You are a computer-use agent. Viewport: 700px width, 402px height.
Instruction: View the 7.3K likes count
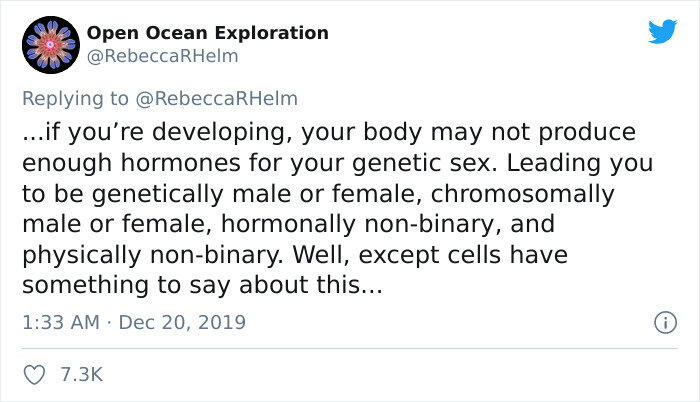[82, 374]
